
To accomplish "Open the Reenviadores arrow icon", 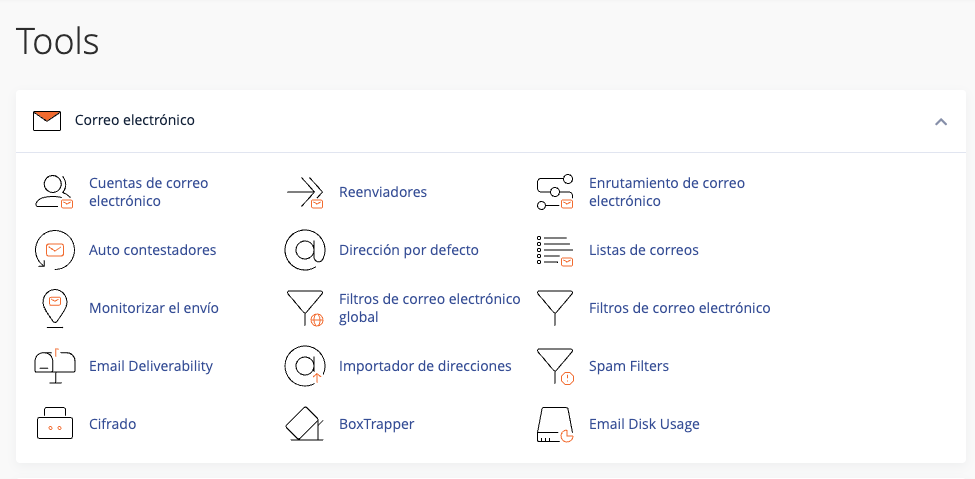I will (x=304, y=192).
